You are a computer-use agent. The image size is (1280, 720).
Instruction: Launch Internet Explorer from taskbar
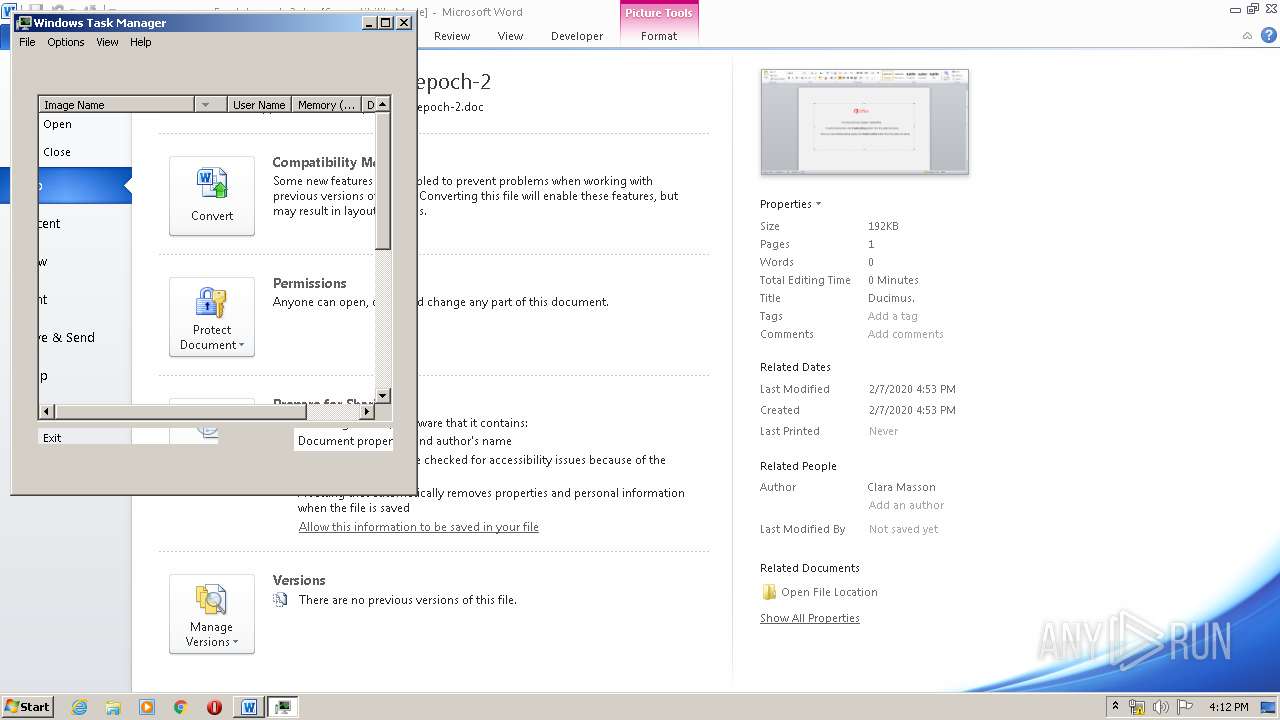tap(79, 707)
